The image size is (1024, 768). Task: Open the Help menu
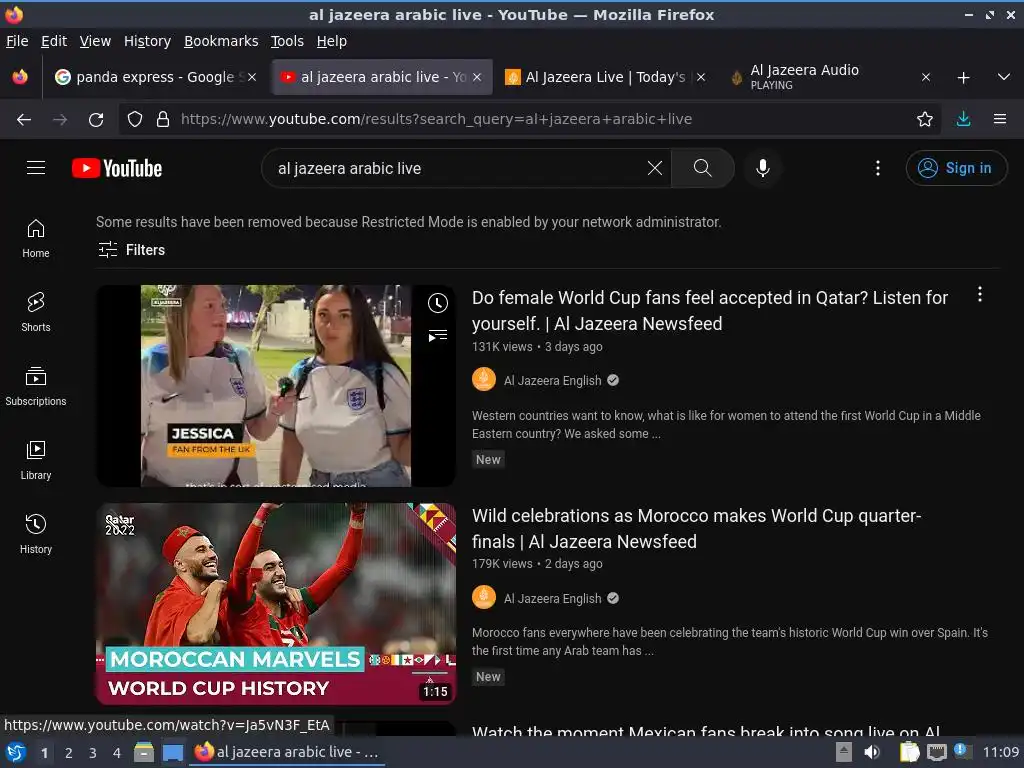[x=332, y=41]
